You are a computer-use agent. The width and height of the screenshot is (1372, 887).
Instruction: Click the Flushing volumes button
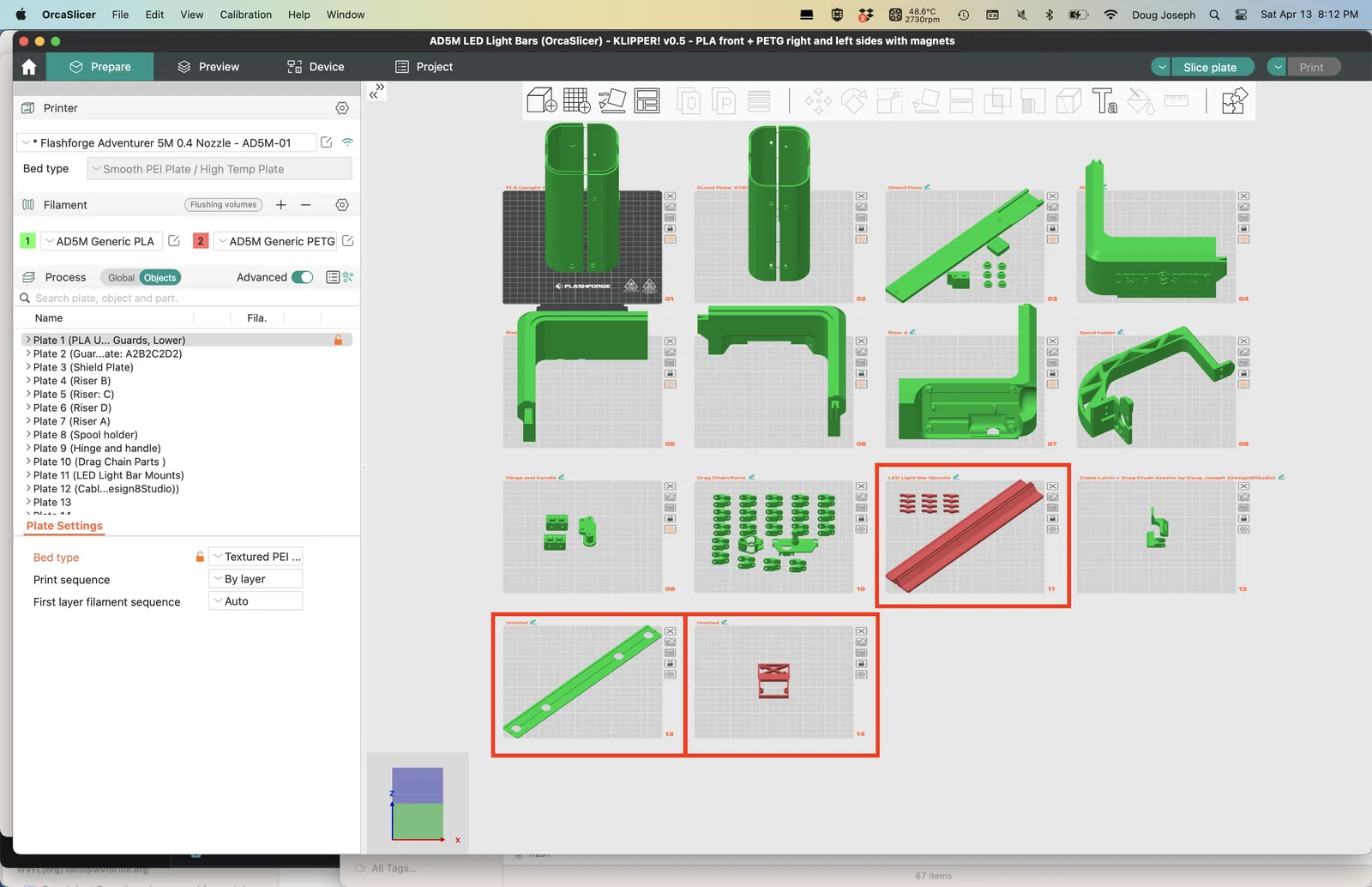[223, 205]
